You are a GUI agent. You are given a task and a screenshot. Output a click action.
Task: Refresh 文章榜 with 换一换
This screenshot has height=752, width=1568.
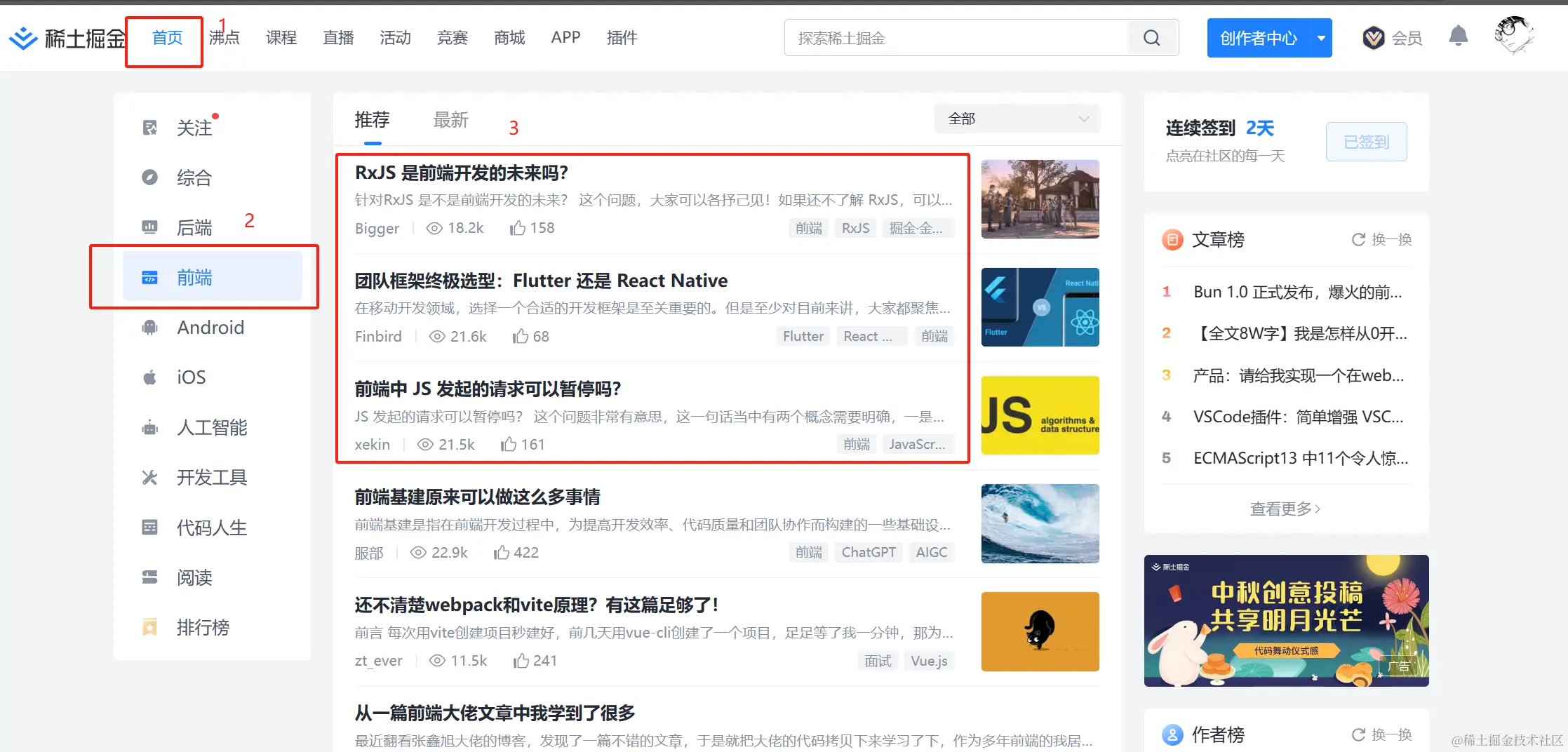pyautogui.click(x=1381, y=240)
